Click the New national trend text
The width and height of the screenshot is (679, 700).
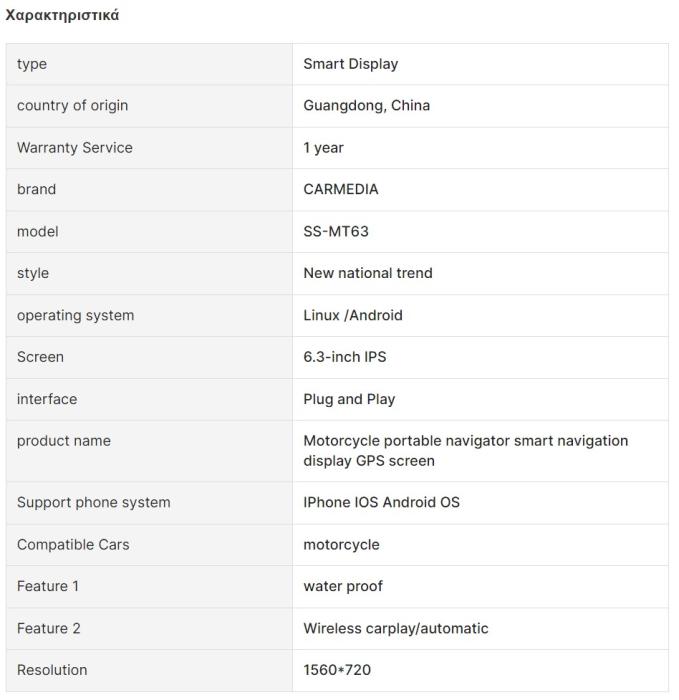tap(367, 274)
